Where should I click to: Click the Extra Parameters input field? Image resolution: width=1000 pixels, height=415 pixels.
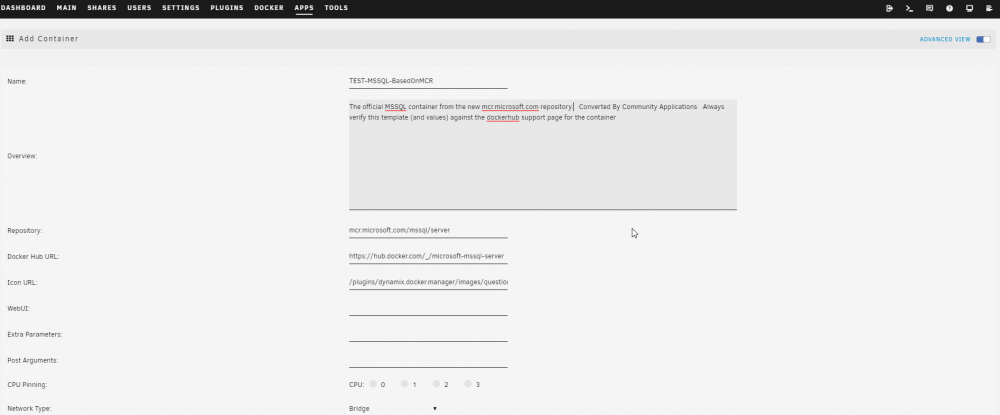(428, 334)
